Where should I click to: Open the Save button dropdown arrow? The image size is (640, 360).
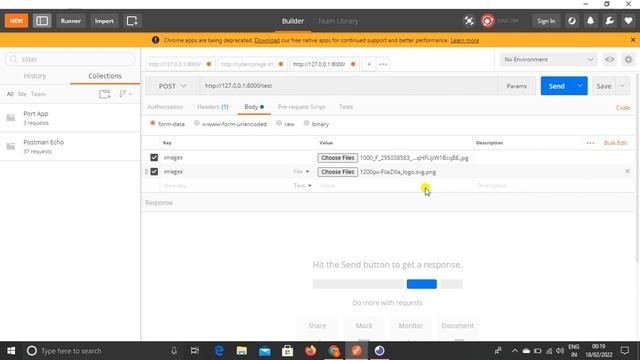(x=622, y=86)
